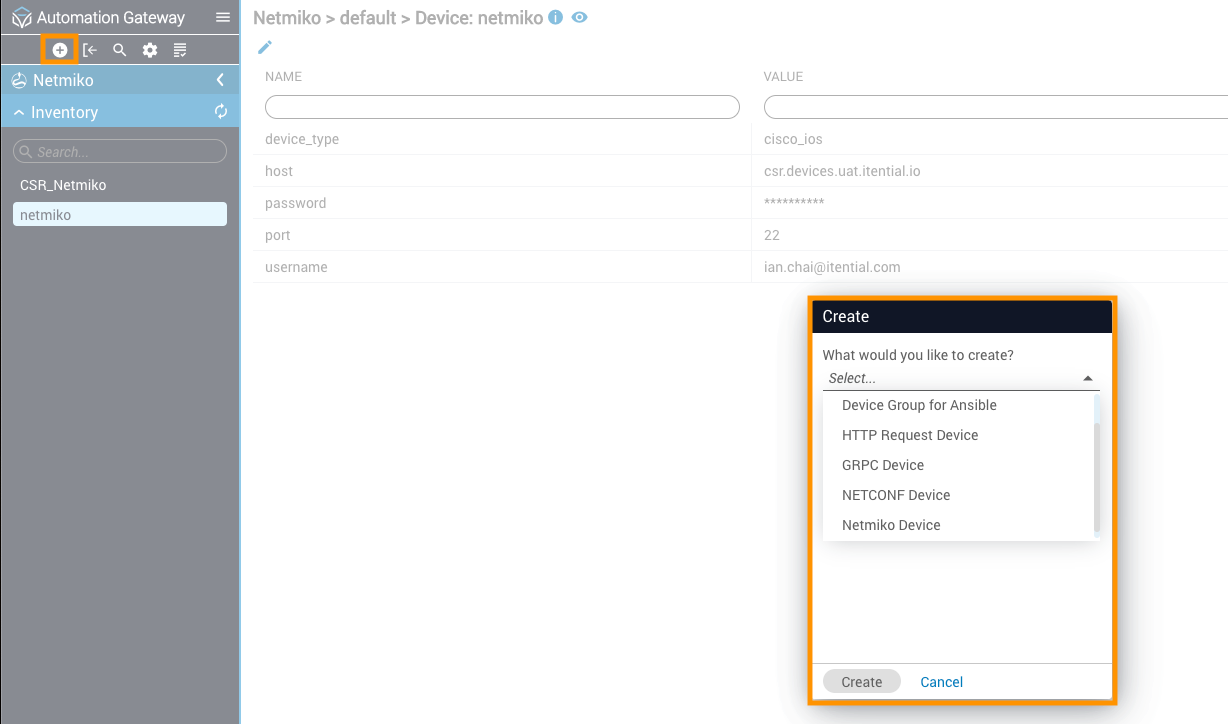Screen dimensions: 1228x724
Task: Collapse the Inventory section
Action: click(19, 113)
